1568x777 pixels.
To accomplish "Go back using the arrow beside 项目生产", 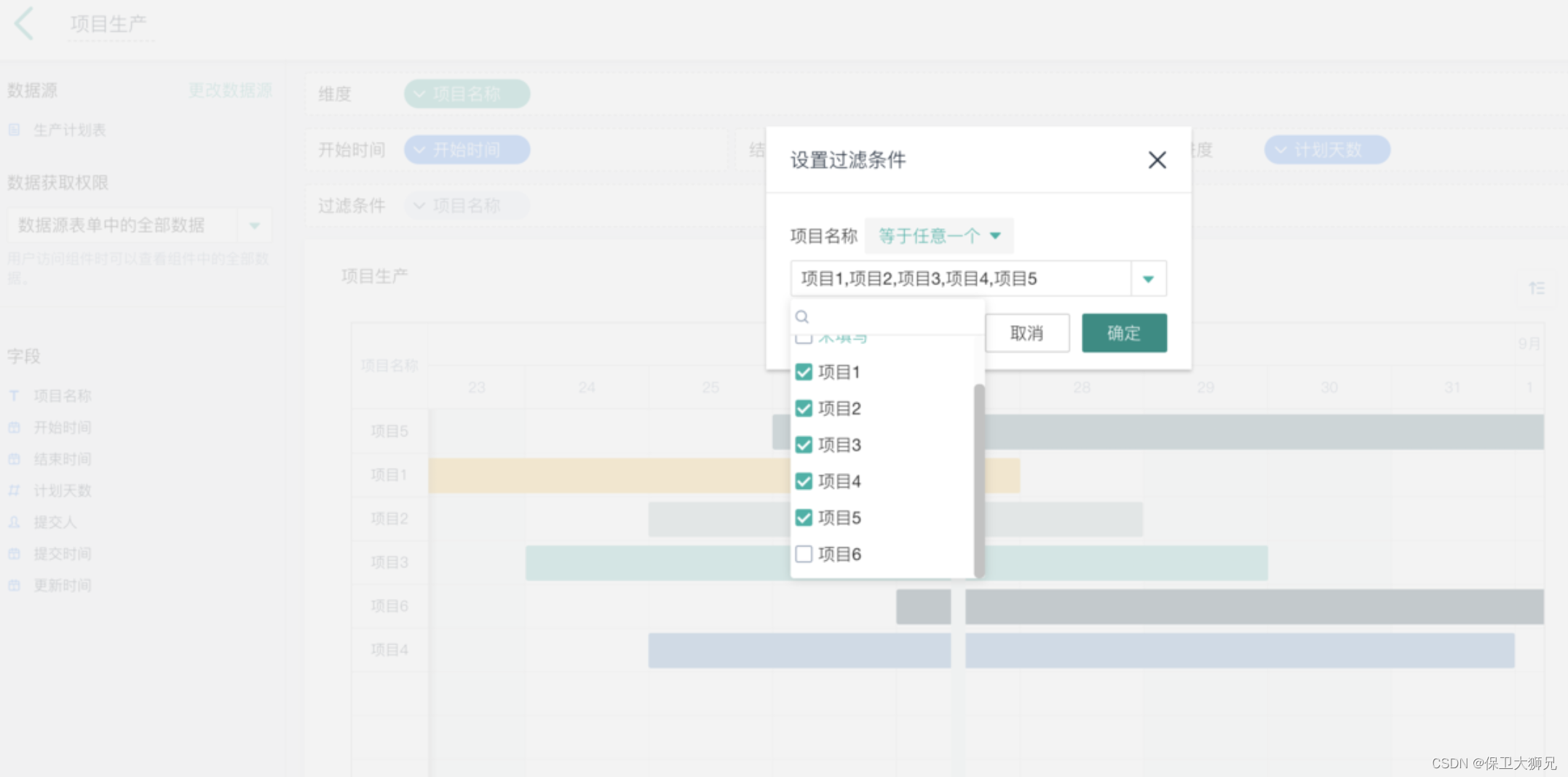I will (24, 23).
